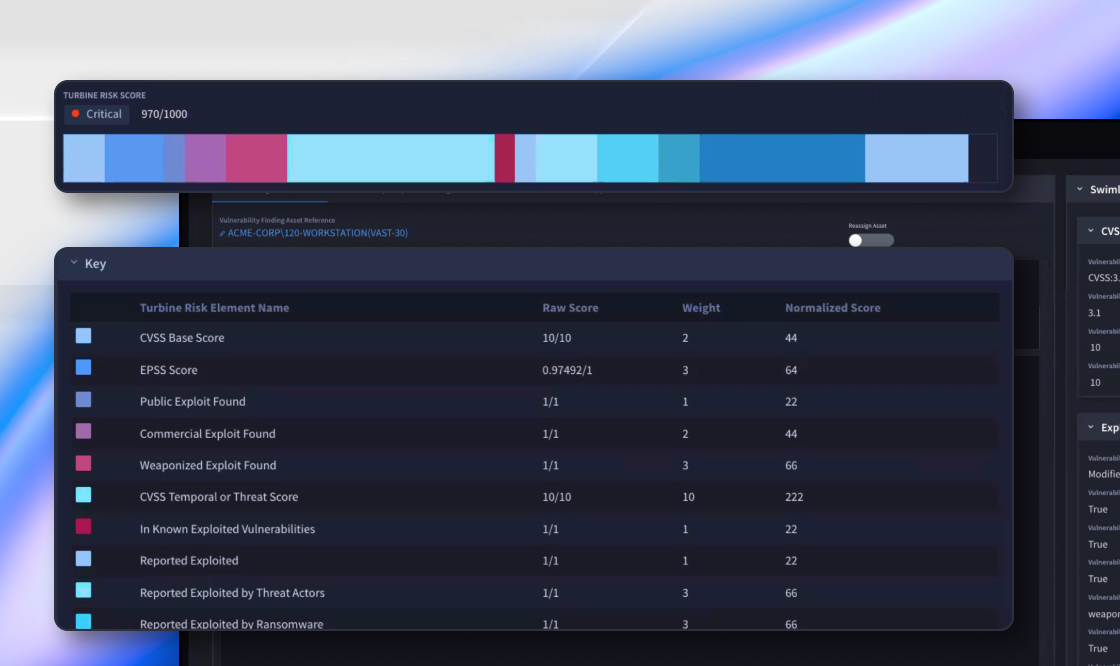Viewport: 1120px width, 666px height.
Task: Collapse the Exploit section in the sidebar
Action: pos(1089,427)
